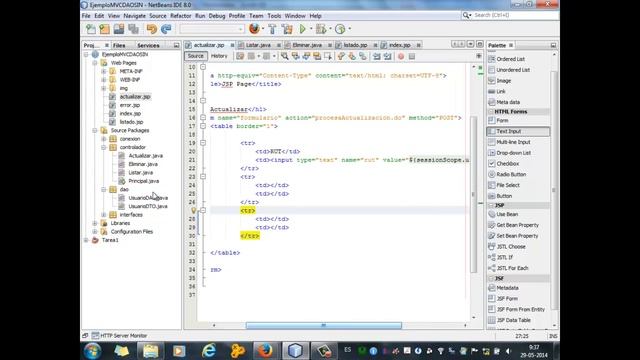The image size is (640, 360).
Task: Select JSF Data Table palette item
Action: pos(513,320)
